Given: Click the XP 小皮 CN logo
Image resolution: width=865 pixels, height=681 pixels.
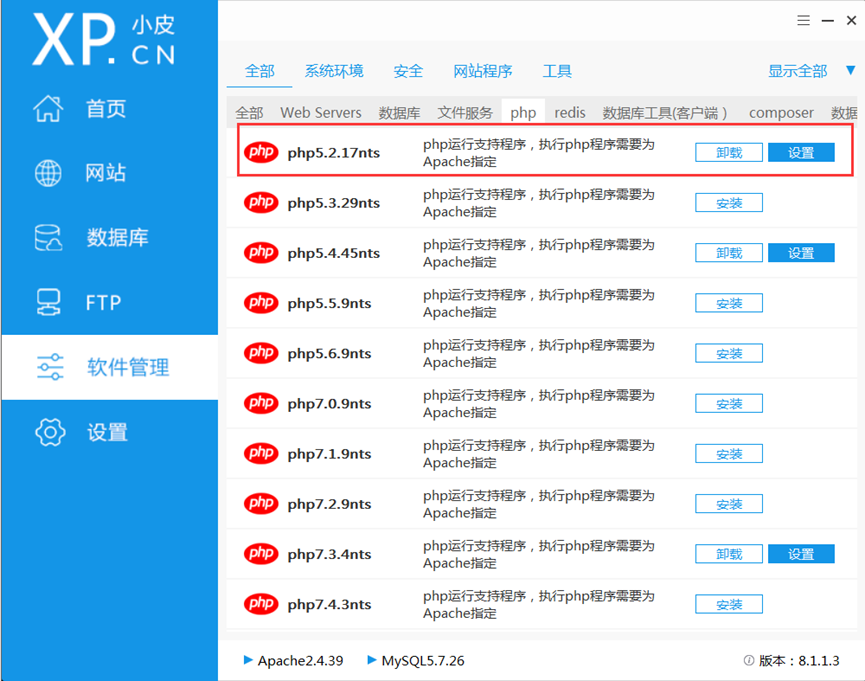Looking at the screenshot, I should (x=104, y=40).
